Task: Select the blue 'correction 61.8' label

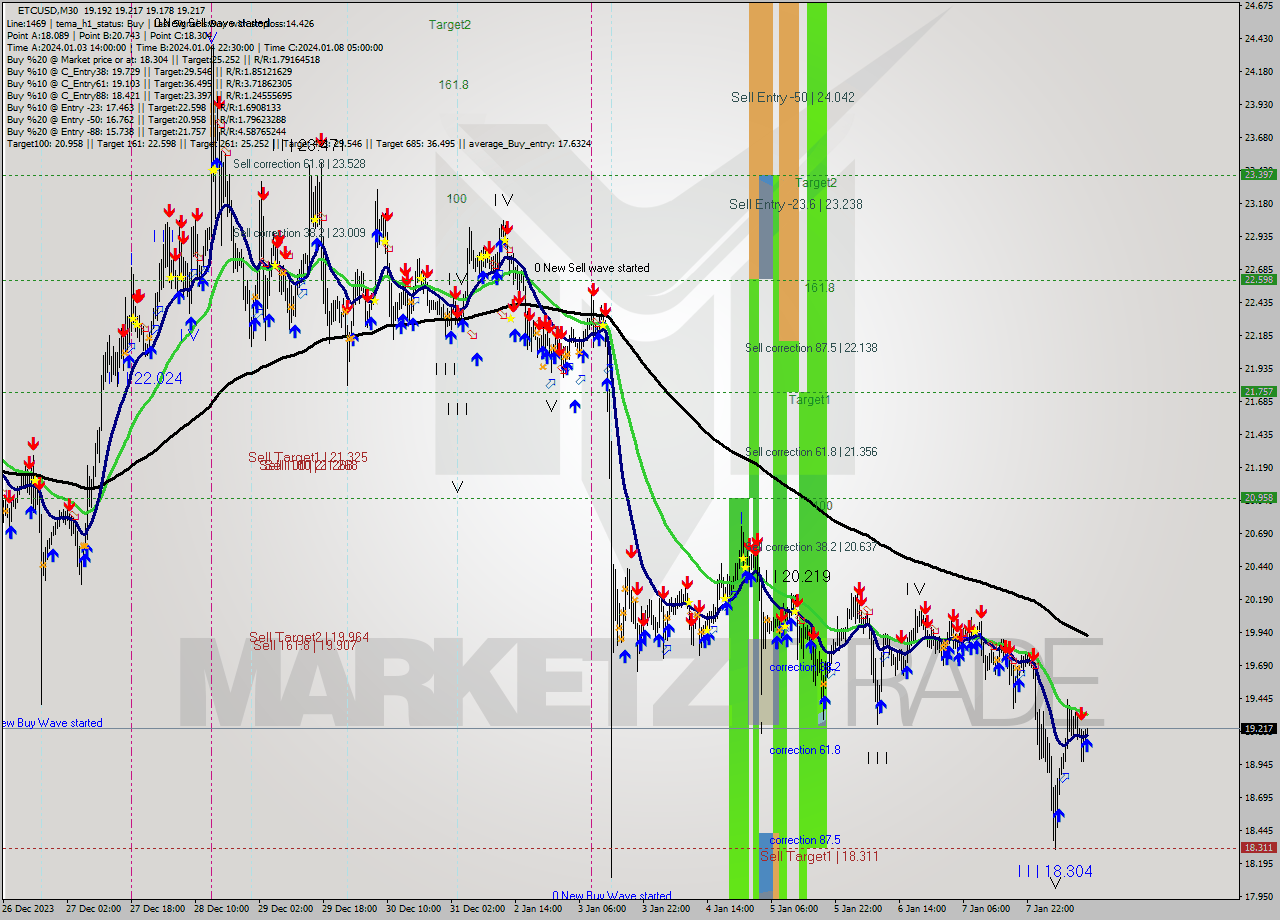Action: (805, 750)
